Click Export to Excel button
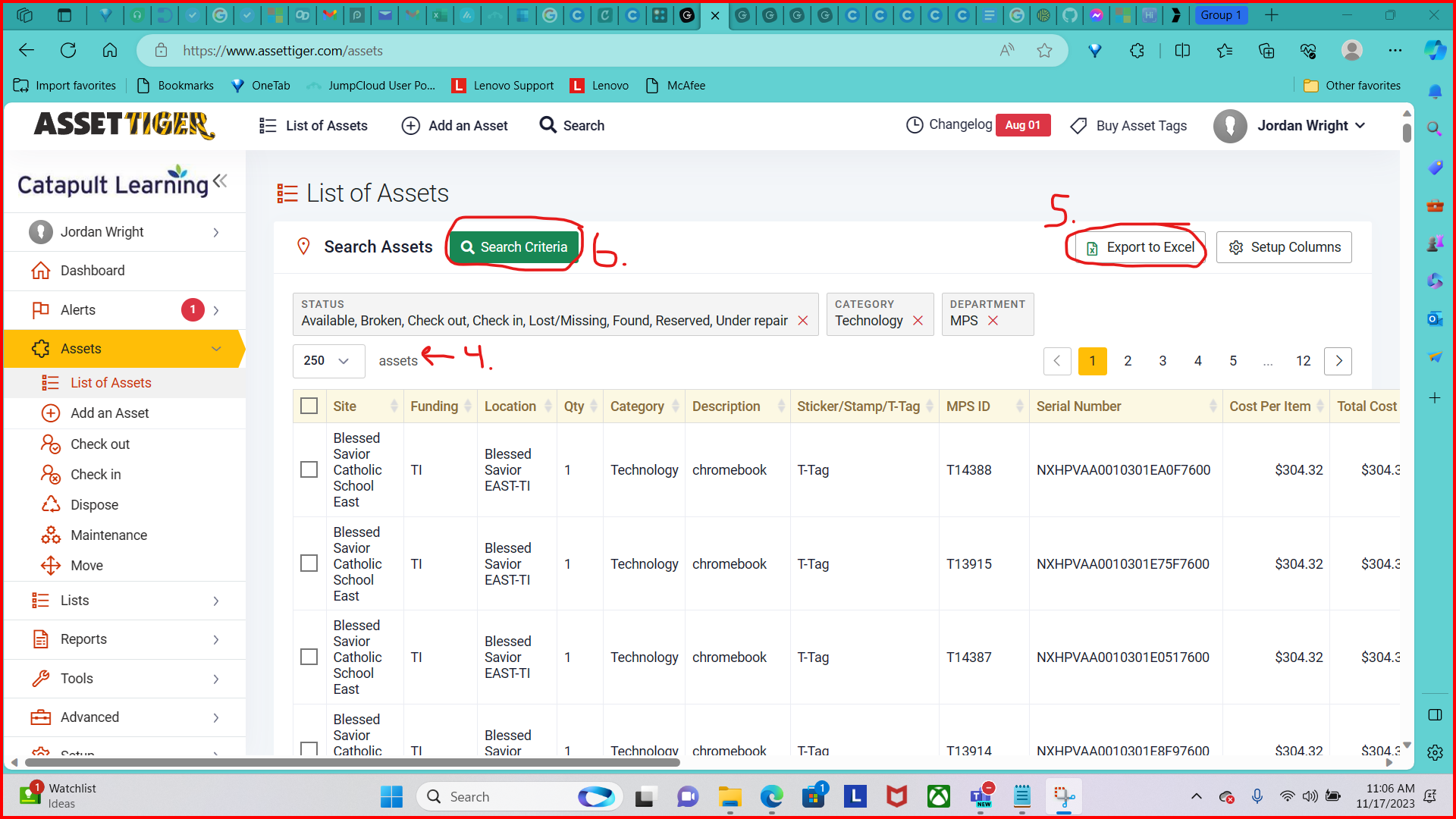Viewport: 1456px width, 819px height. pos(1140,247)
